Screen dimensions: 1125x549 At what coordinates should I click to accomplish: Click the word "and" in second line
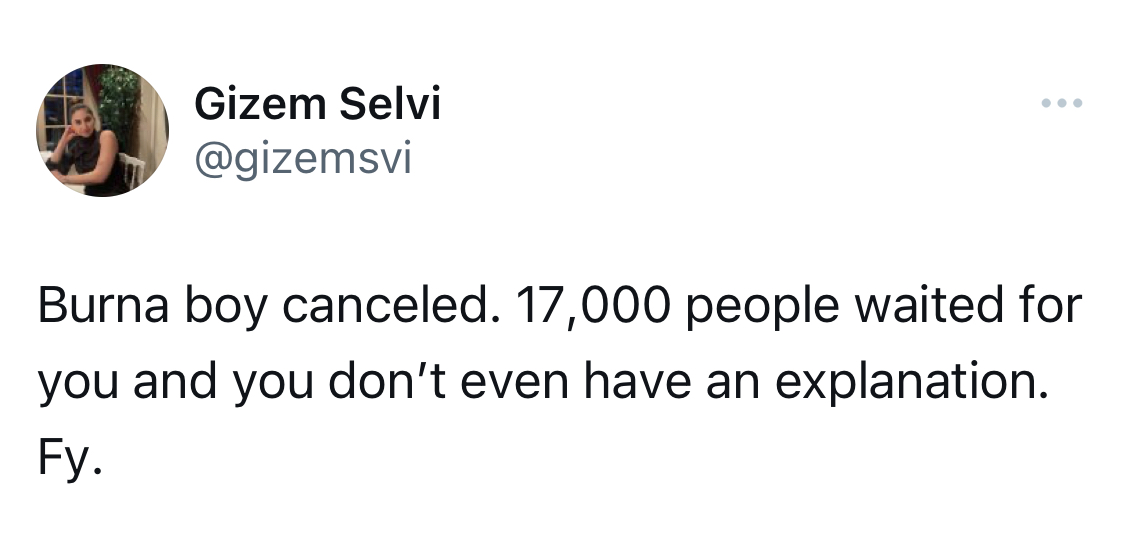(x=174, y=381)
